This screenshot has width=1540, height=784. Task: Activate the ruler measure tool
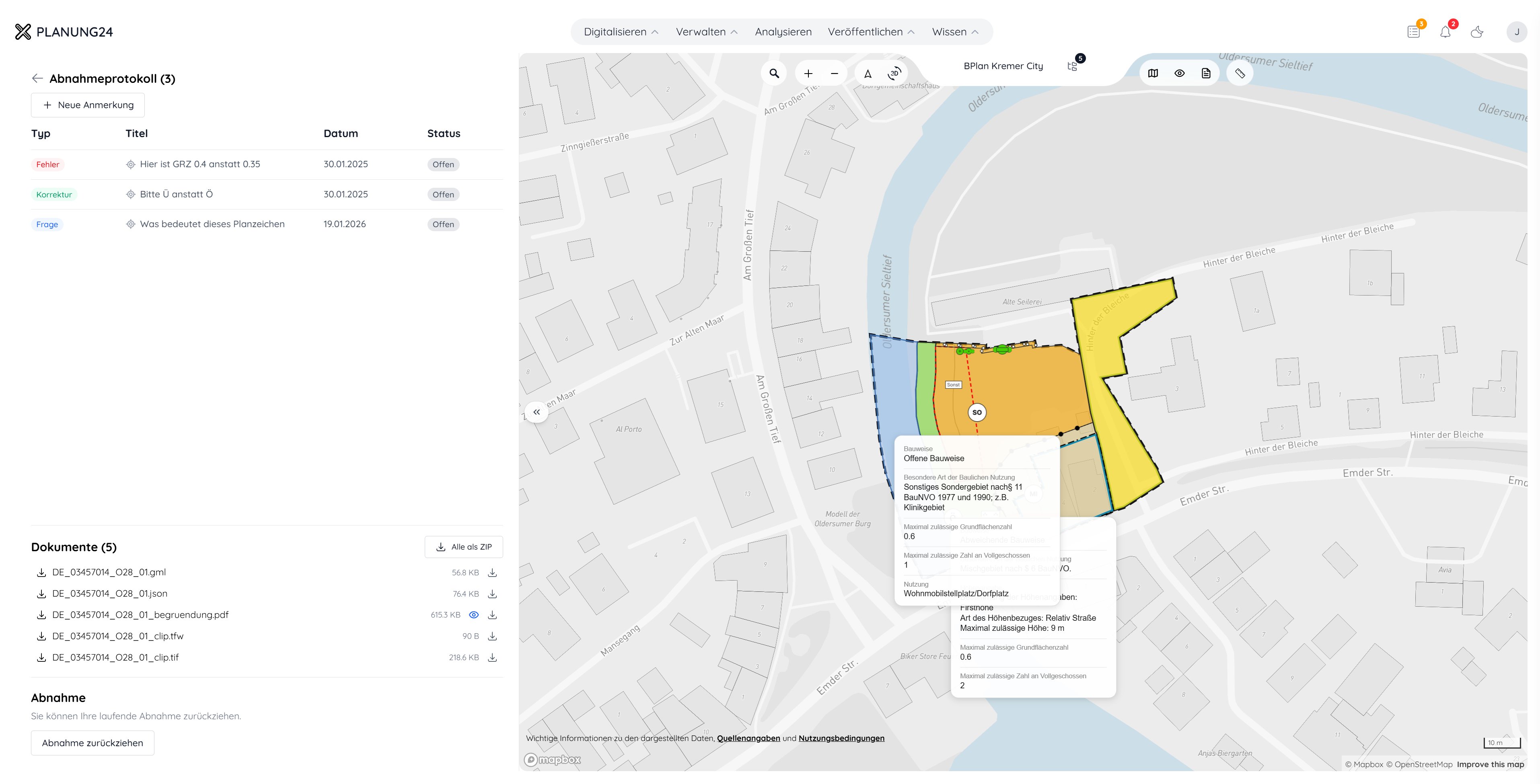click(1240, 74)
